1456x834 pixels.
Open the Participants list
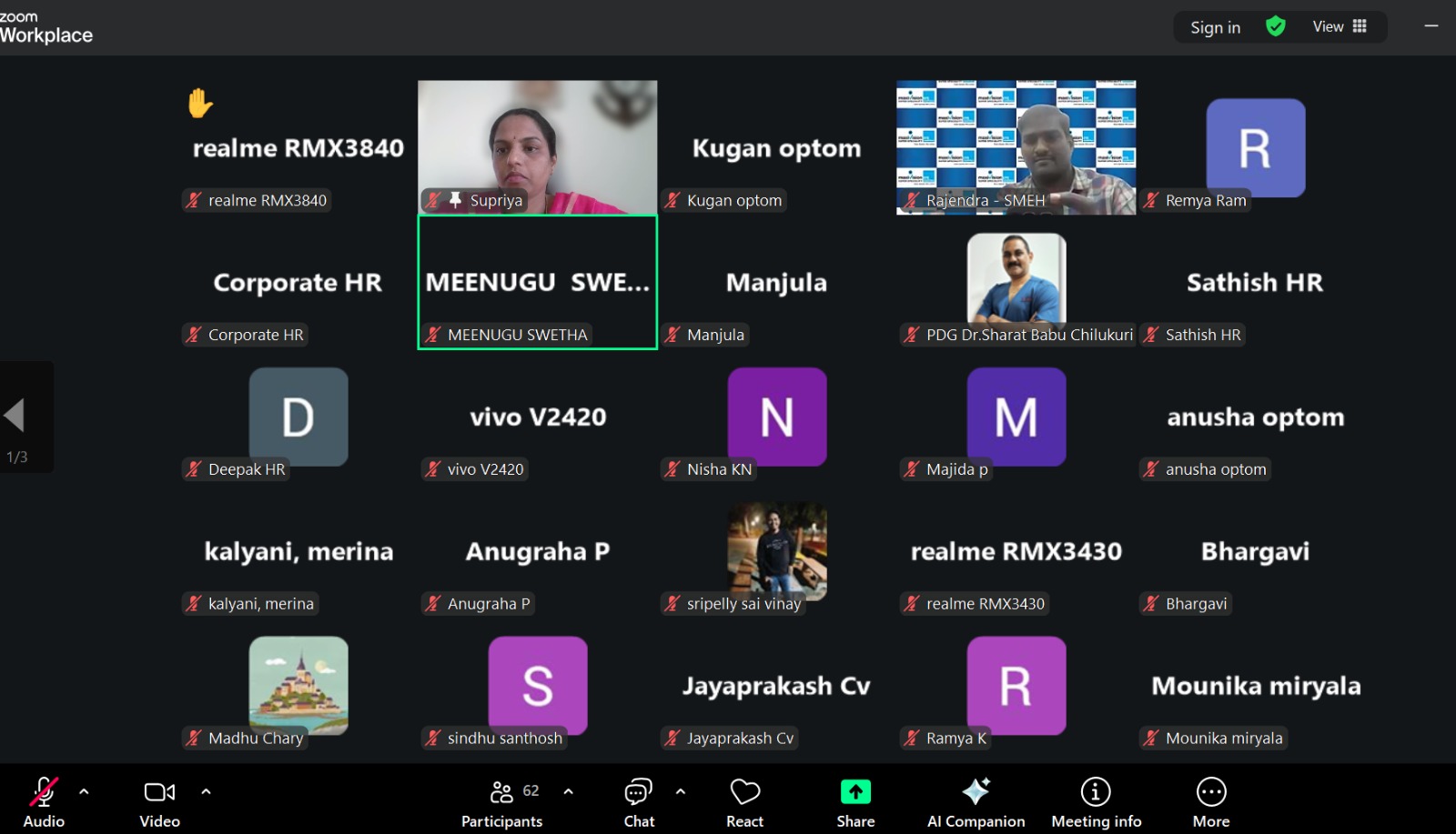pyautogui.click(x=502, y=800)
